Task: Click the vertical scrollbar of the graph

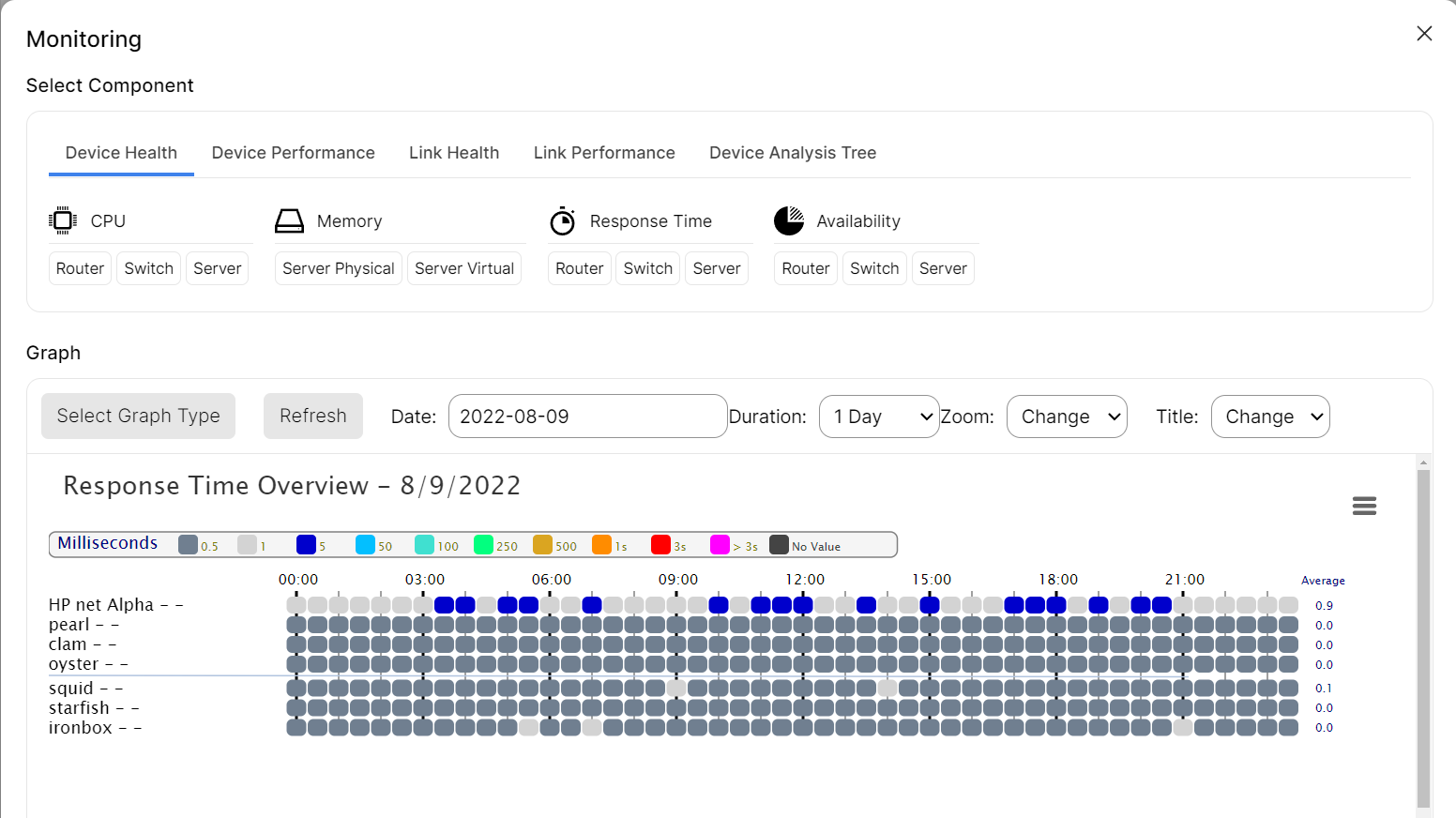Action: (x=1423, y=638)
